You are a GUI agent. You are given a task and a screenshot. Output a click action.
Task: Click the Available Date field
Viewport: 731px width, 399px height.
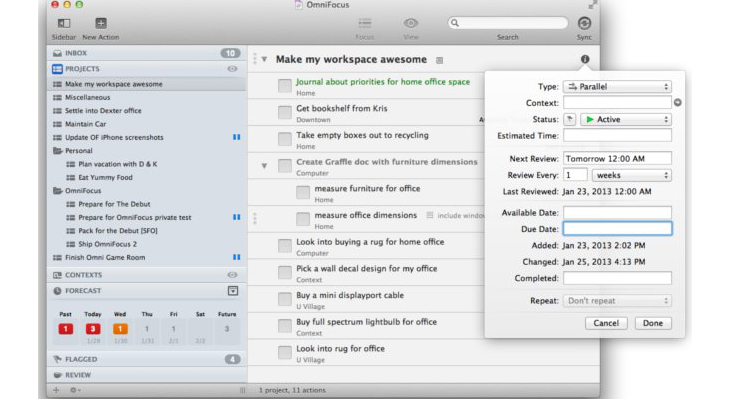click(x=617, y=213)
